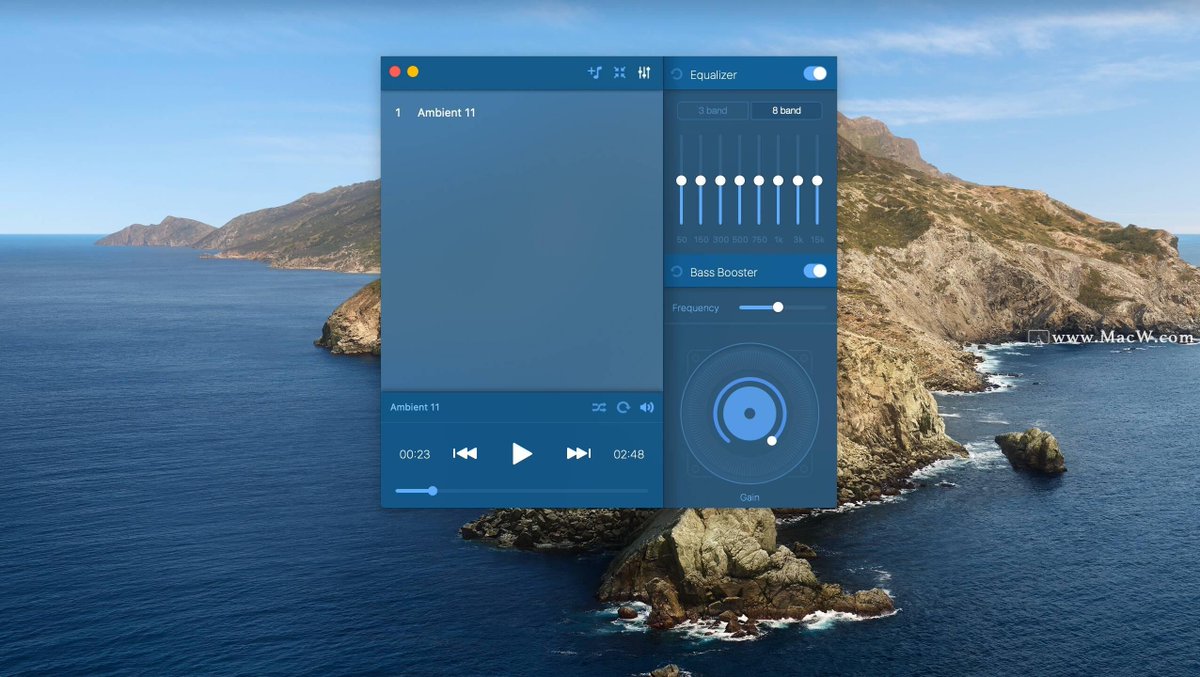
Task: Click the 150 Hz equalizer slider
Action: point(701,180)
